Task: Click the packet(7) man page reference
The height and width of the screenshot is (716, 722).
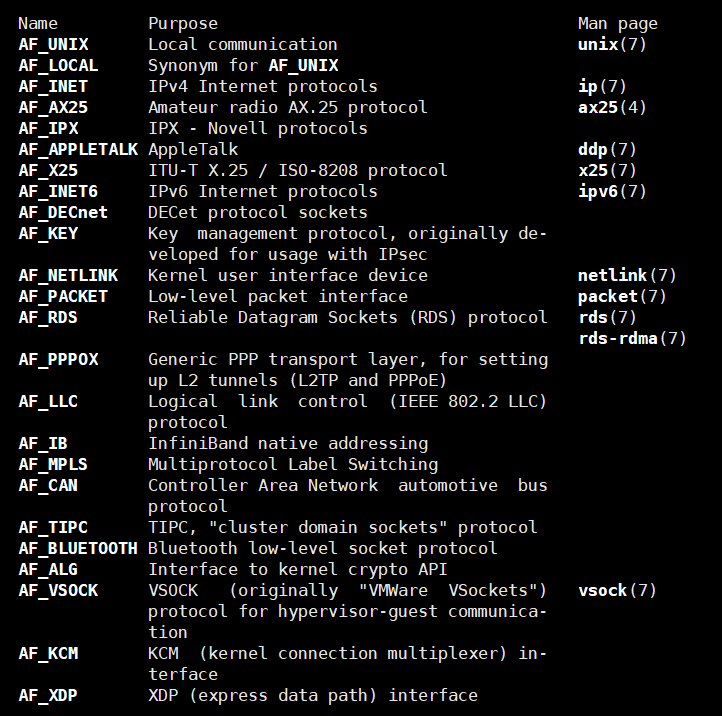Action: 622,297
